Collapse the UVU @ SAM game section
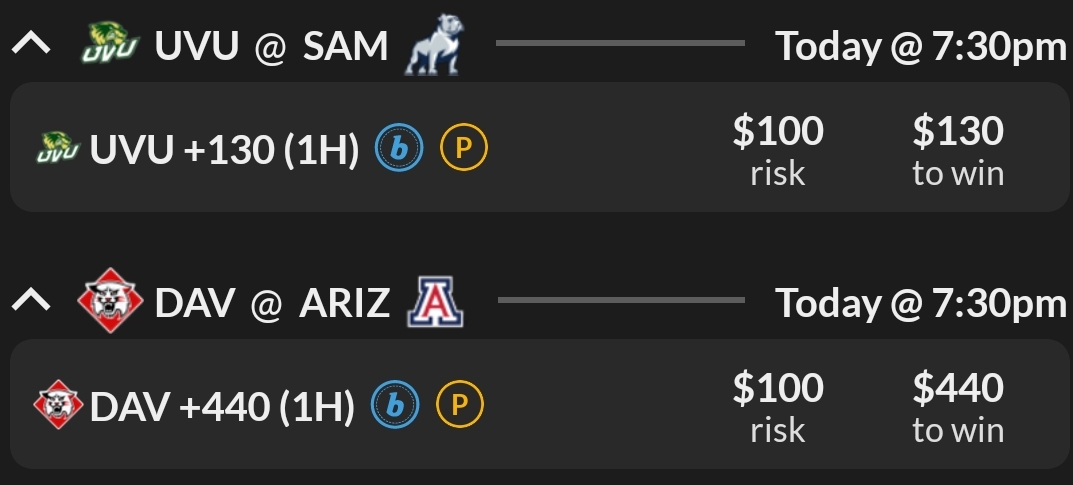 tap(36, 47)
